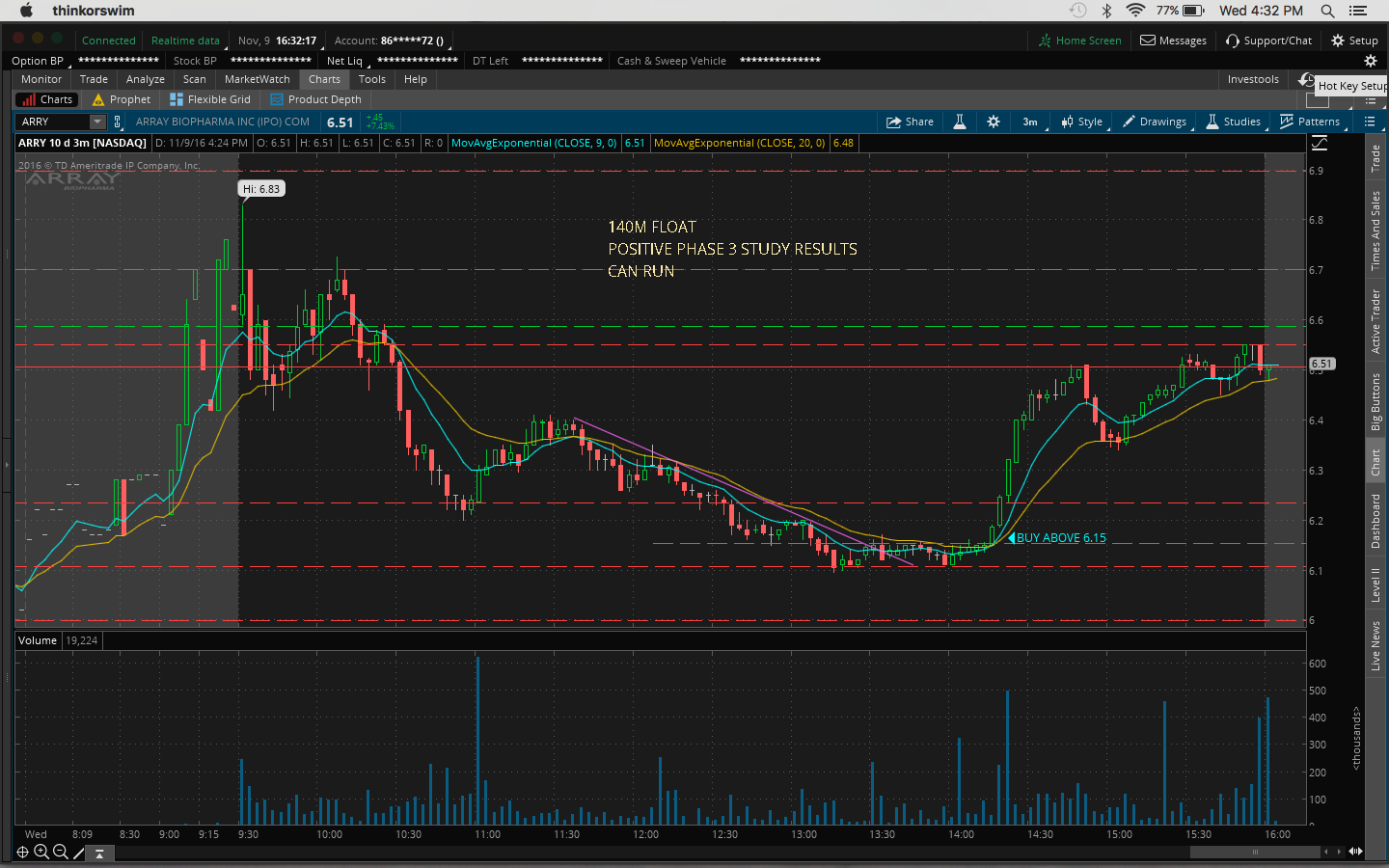Screen dimensions: 1389x868
Task: Toggle the Level II side panel
Action: pyautogui.click(x=1375, y=585)
